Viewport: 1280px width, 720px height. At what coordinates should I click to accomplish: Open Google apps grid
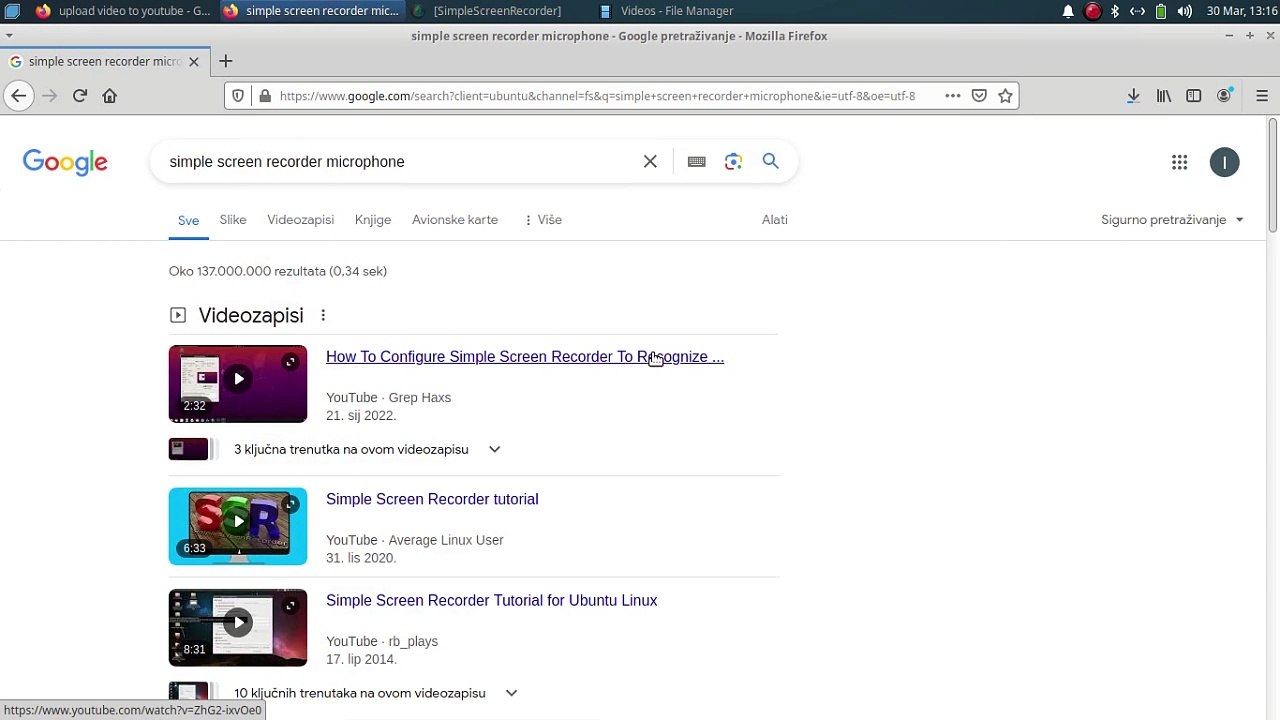pos(1180,162)
